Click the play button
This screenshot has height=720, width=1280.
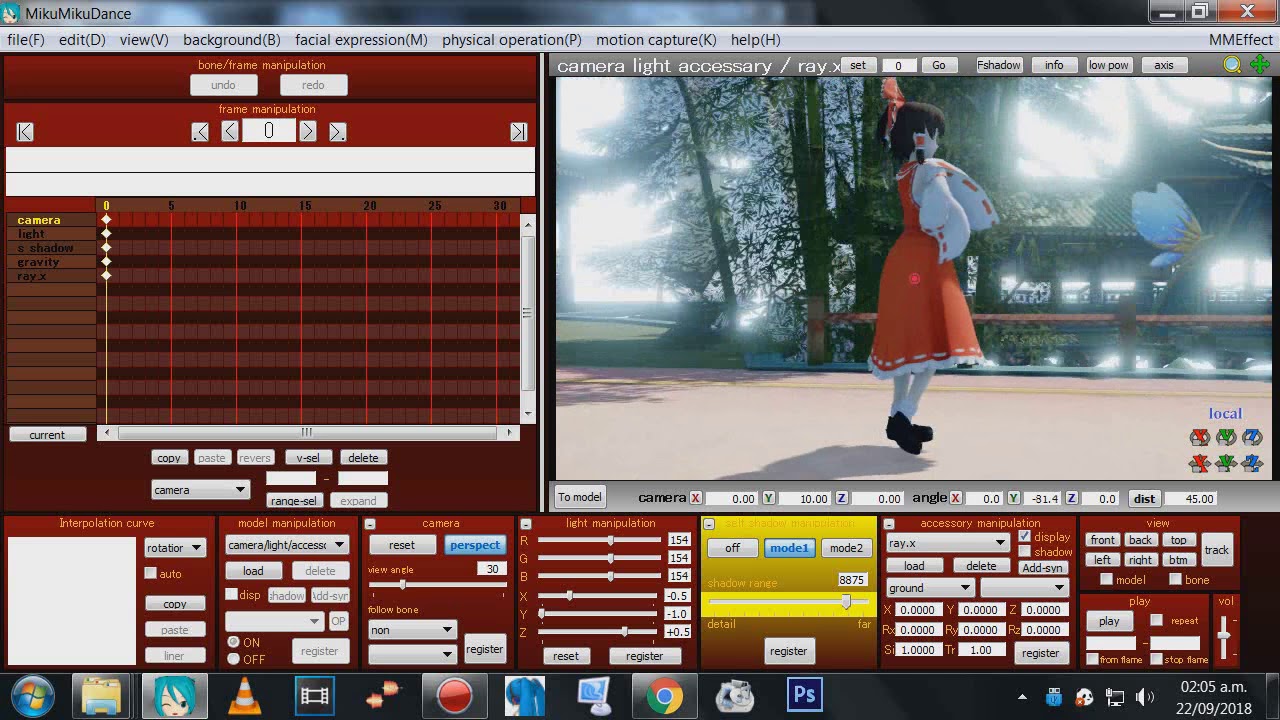tap(1109, 621)
